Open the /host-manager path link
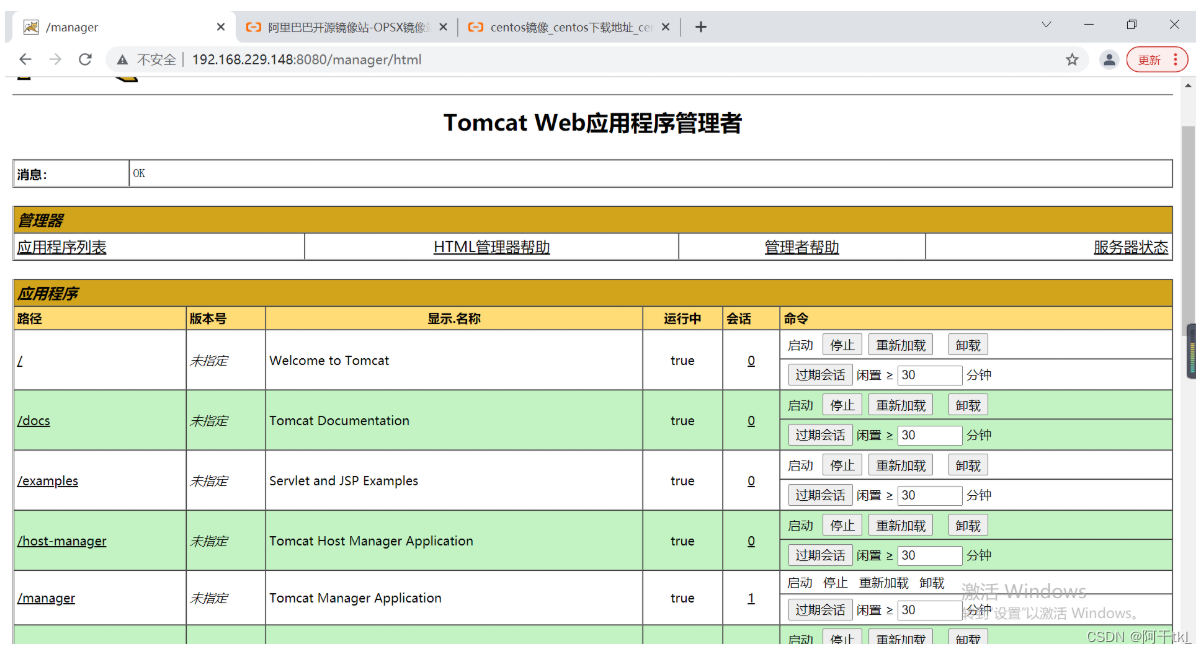The width and height of the screenshot is (1203, 653). [x=62, y=540]
